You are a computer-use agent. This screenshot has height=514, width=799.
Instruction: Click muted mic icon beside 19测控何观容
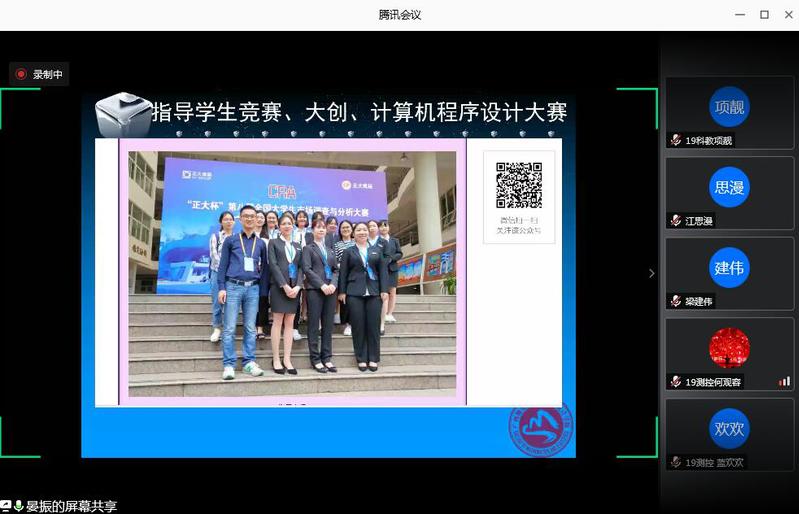[676, 382]
